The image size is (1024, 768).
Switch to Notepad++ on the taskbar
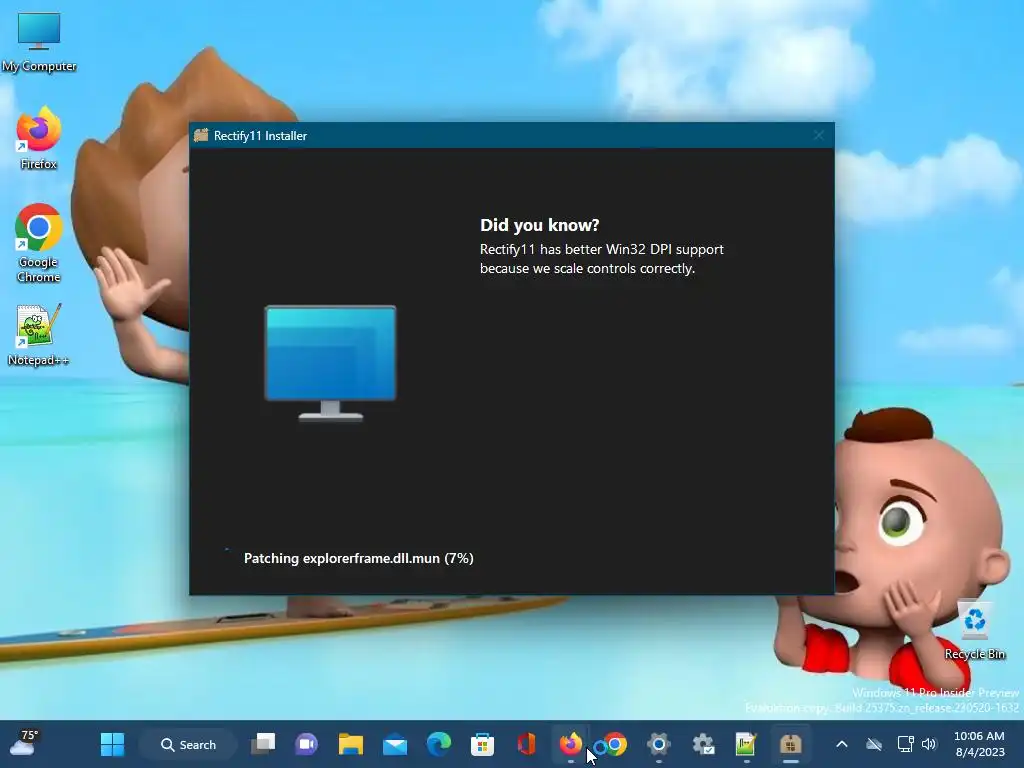pos(746,744)
